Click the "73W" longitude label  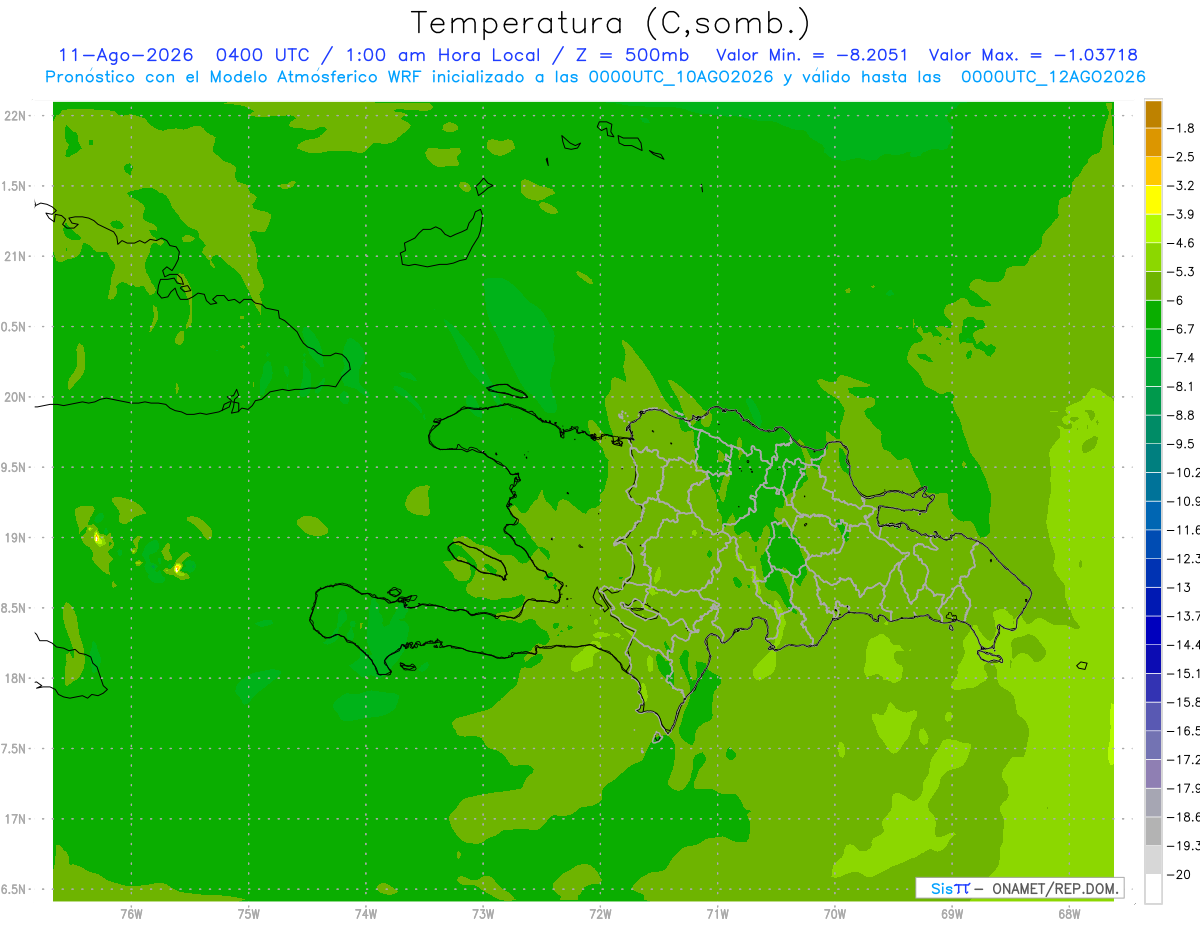click(x=483, y=913)
